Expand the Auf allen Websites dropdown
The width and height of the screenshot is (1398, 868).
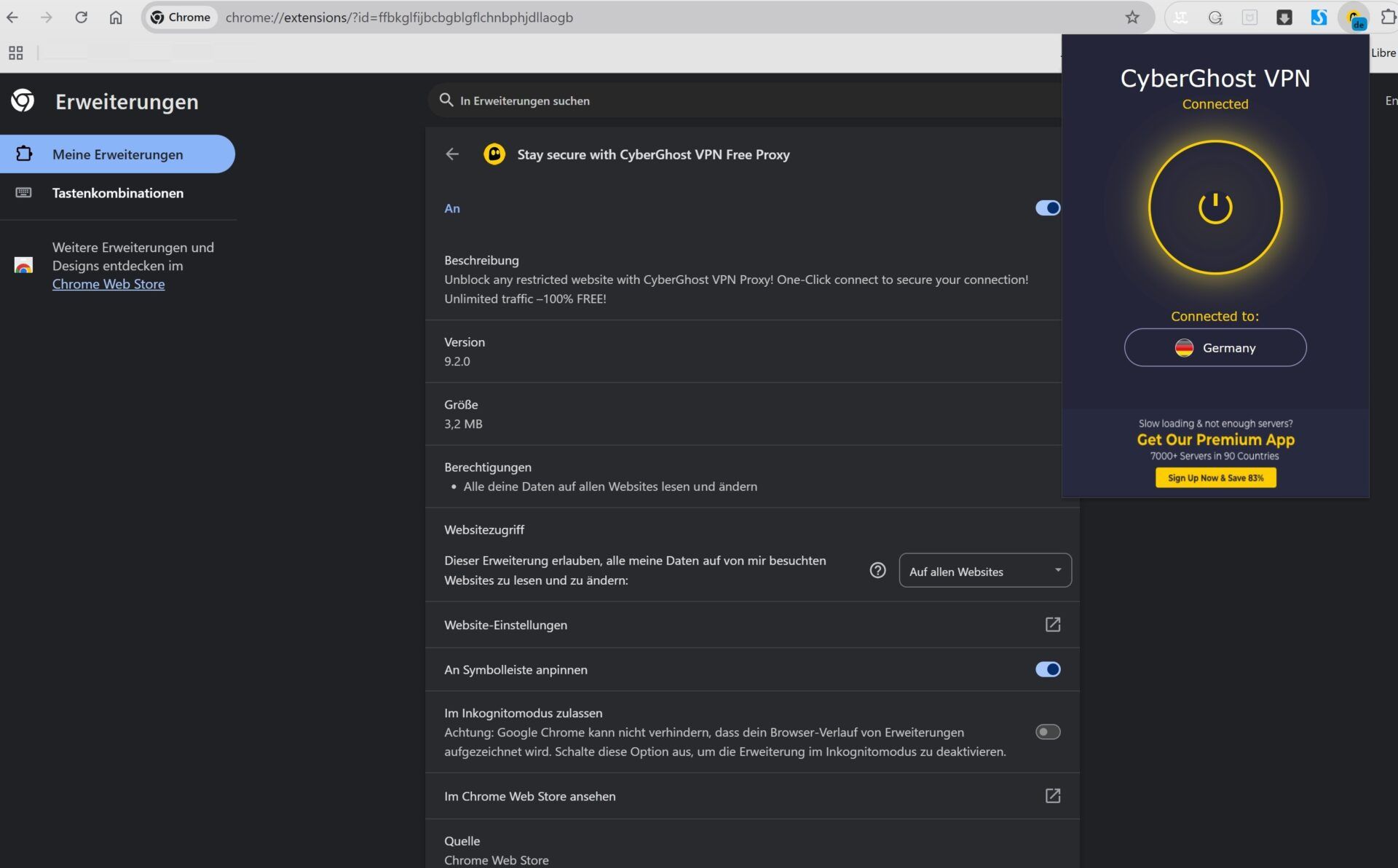pos(985,570)
